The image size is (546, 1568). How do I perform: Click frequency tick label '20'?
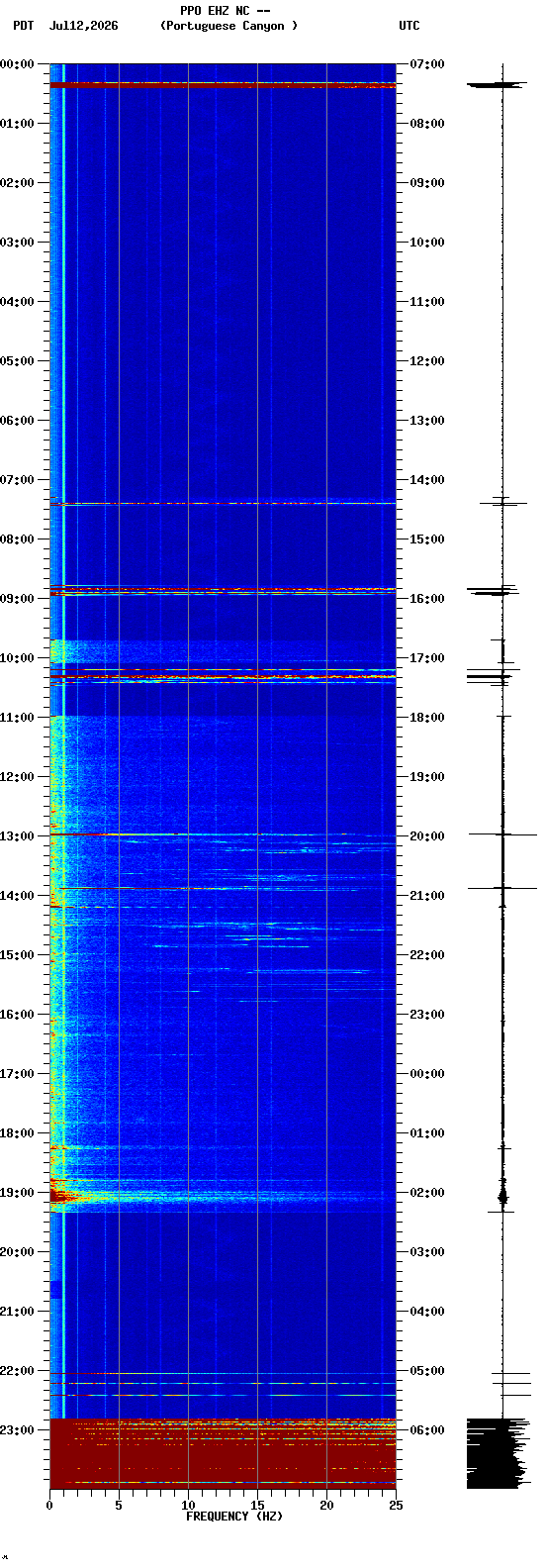326,1506
